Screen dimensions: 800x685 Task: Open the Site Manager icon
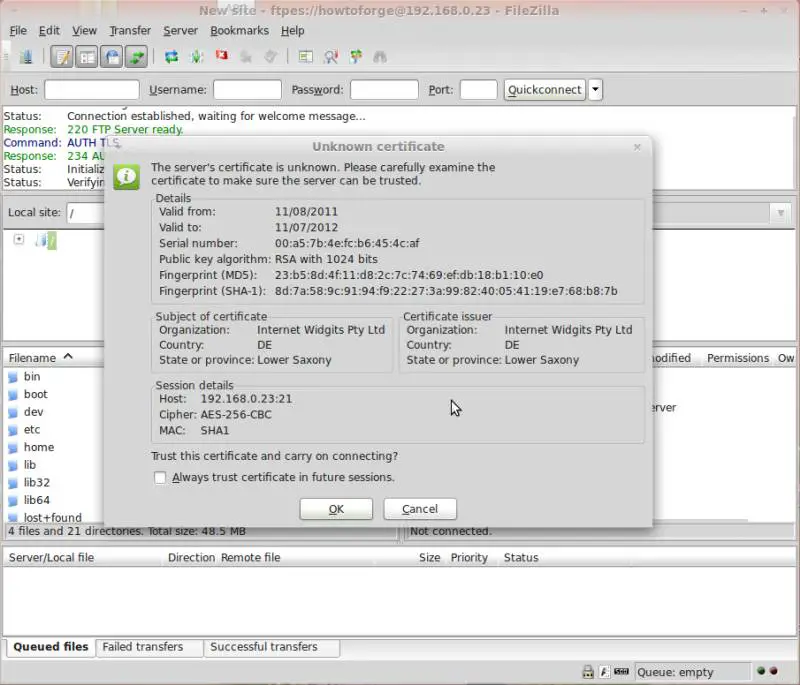(26, 57)
